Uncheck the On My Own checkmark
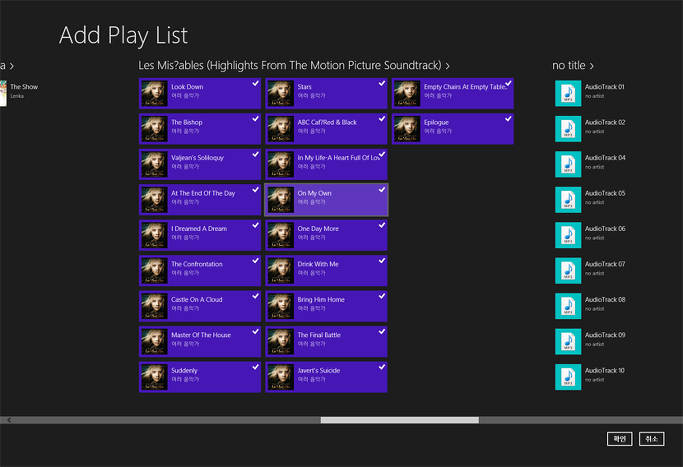 pyautogui.click(x=382, y=190)
